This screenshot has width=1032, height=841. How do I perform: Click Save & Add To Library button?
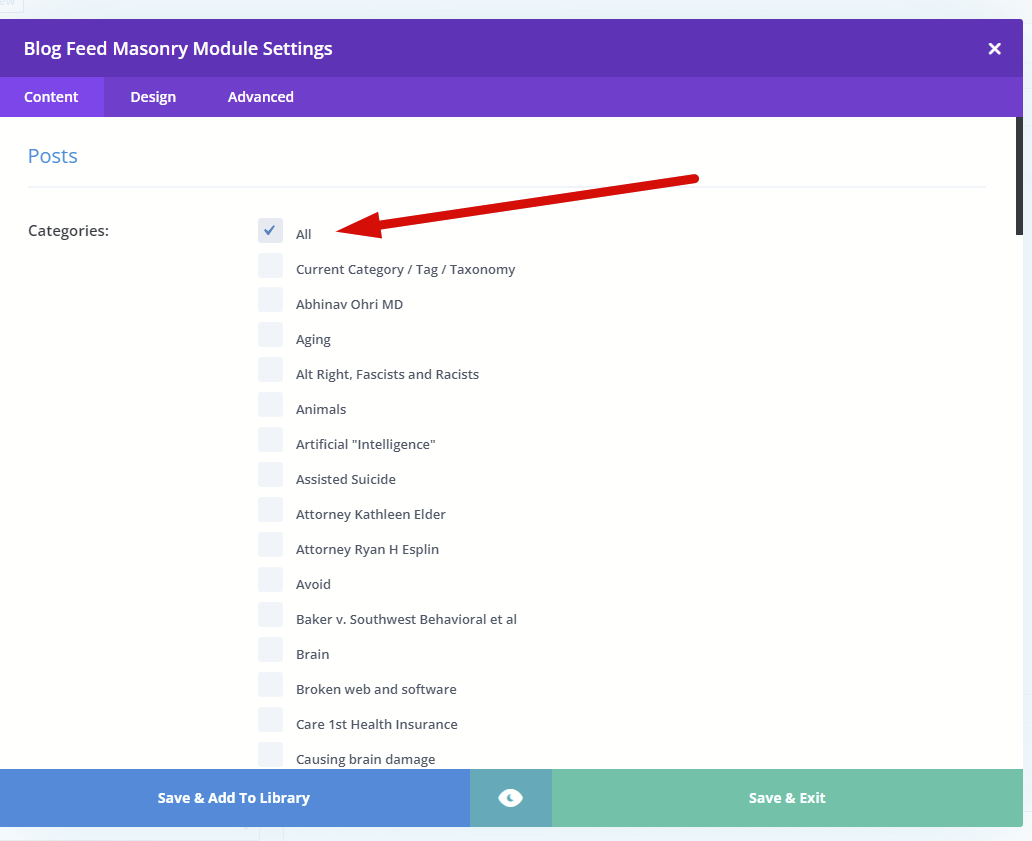coord(234,798)
